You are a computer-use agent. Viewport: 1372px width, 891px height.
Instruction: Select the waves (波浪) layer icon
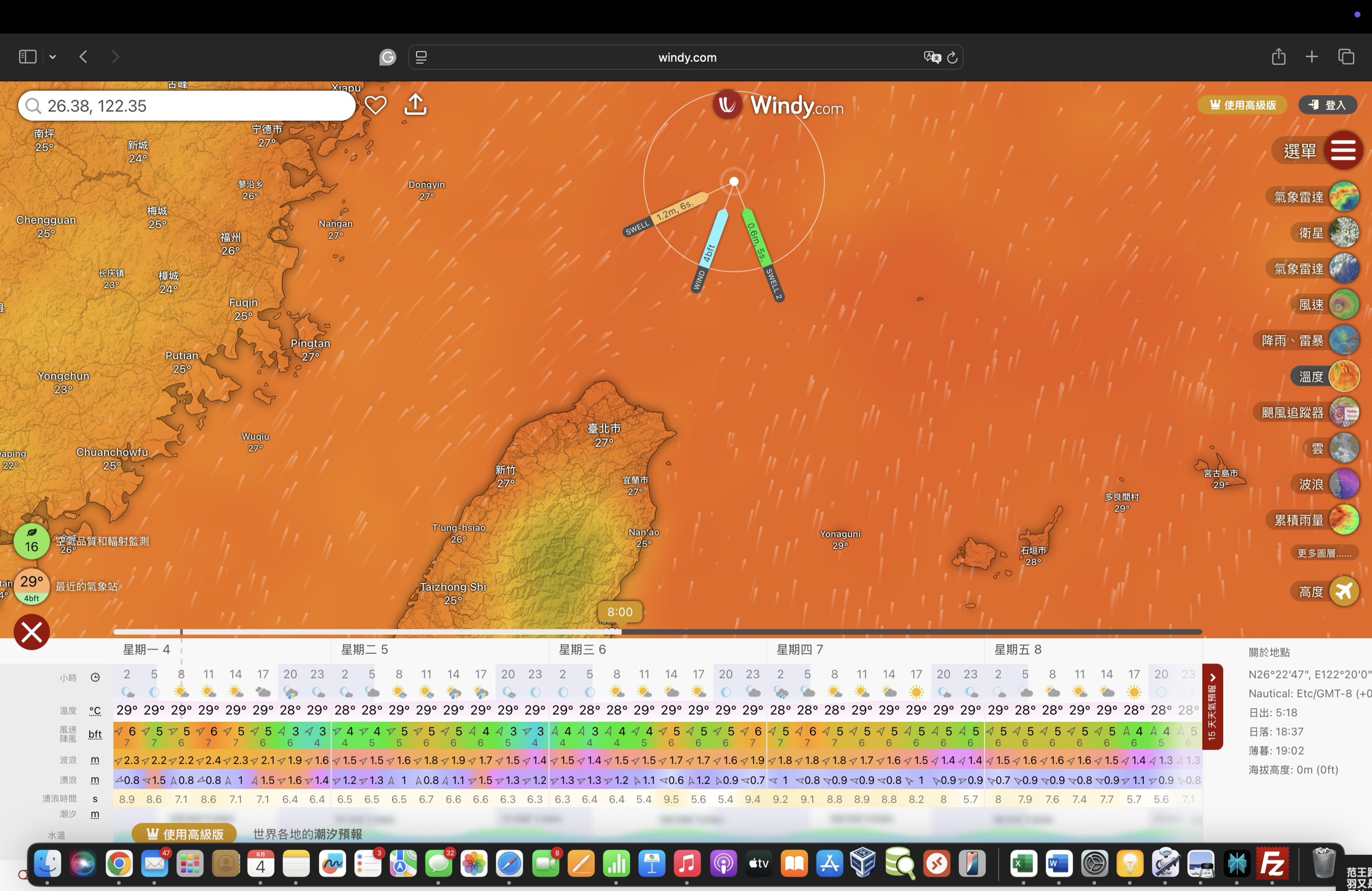coord(1344,484)
